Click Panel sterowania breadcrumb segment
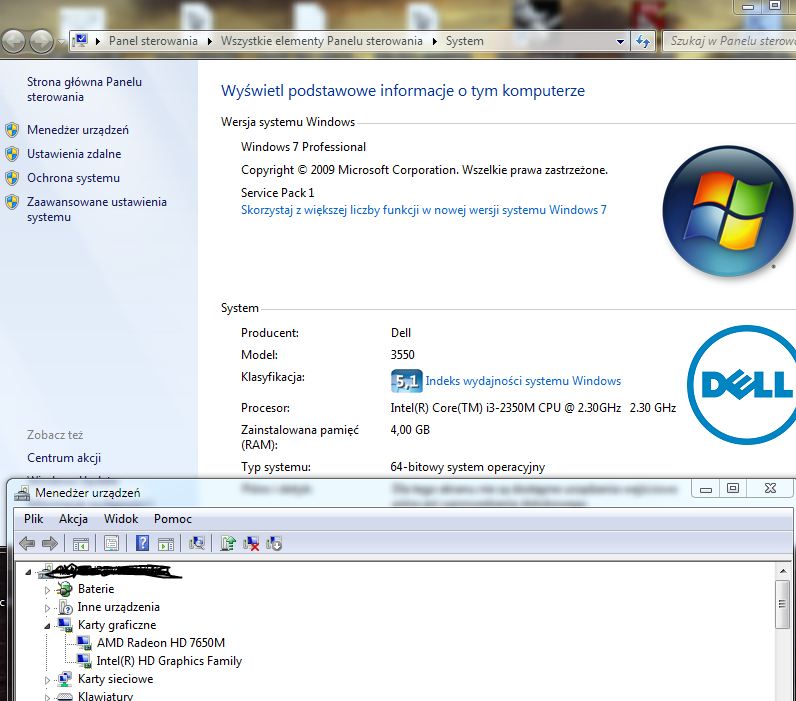Screen dimensions: 796x701 tap(153, 41)
